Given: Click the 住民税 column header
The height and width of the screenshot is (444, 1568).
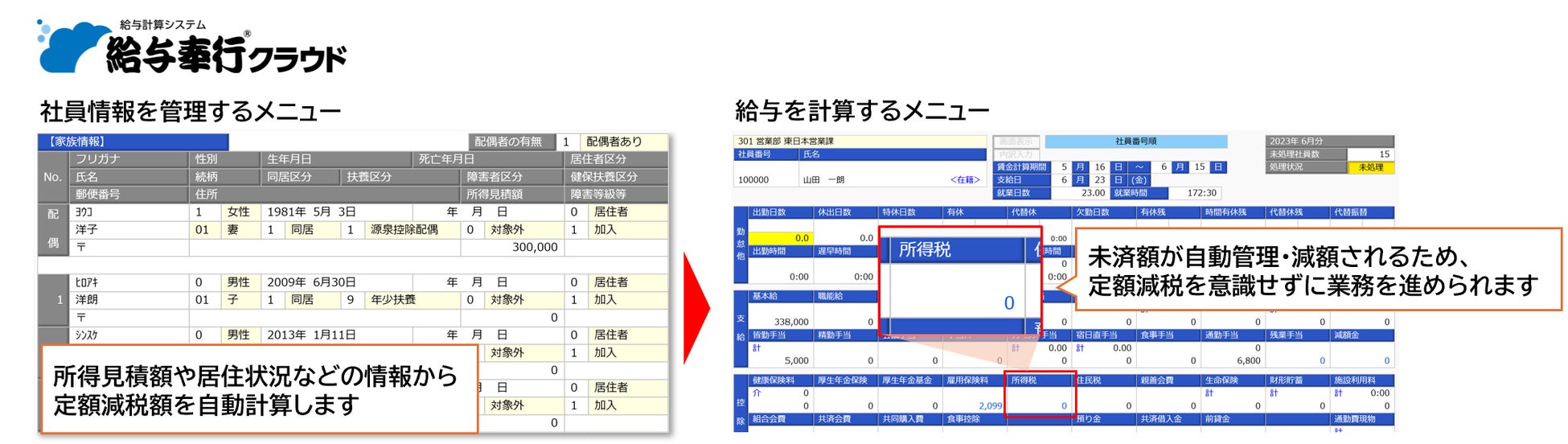Looking at the screenshot, I should pos(1103,380).
